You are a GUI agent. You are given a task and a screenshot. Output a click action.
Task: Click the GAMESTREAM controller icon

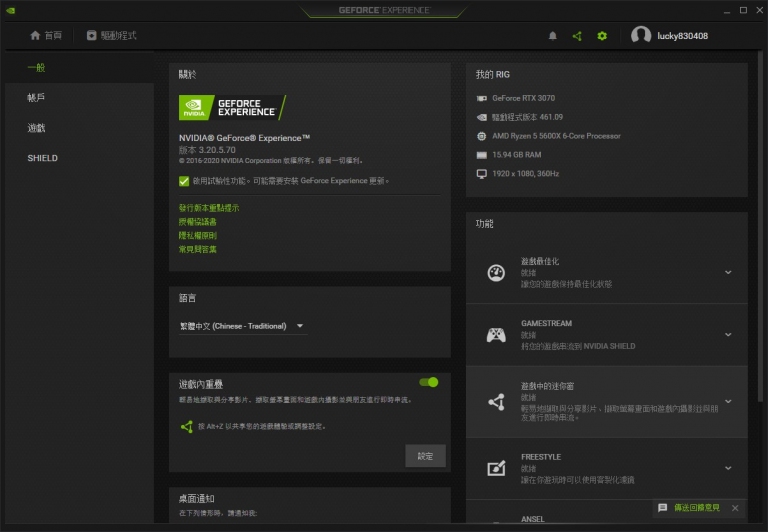[496, 335]
